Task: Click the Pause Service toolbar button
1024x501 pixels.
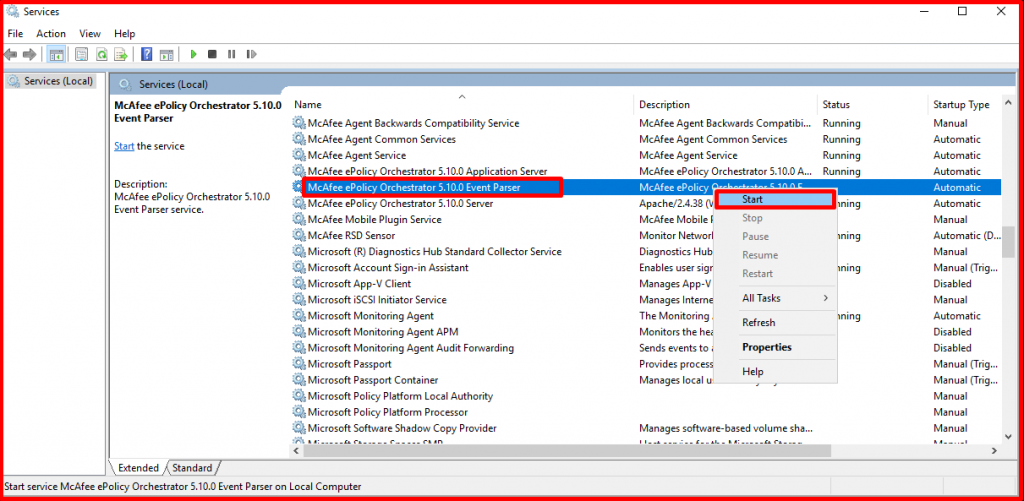Action: point(231,54)
